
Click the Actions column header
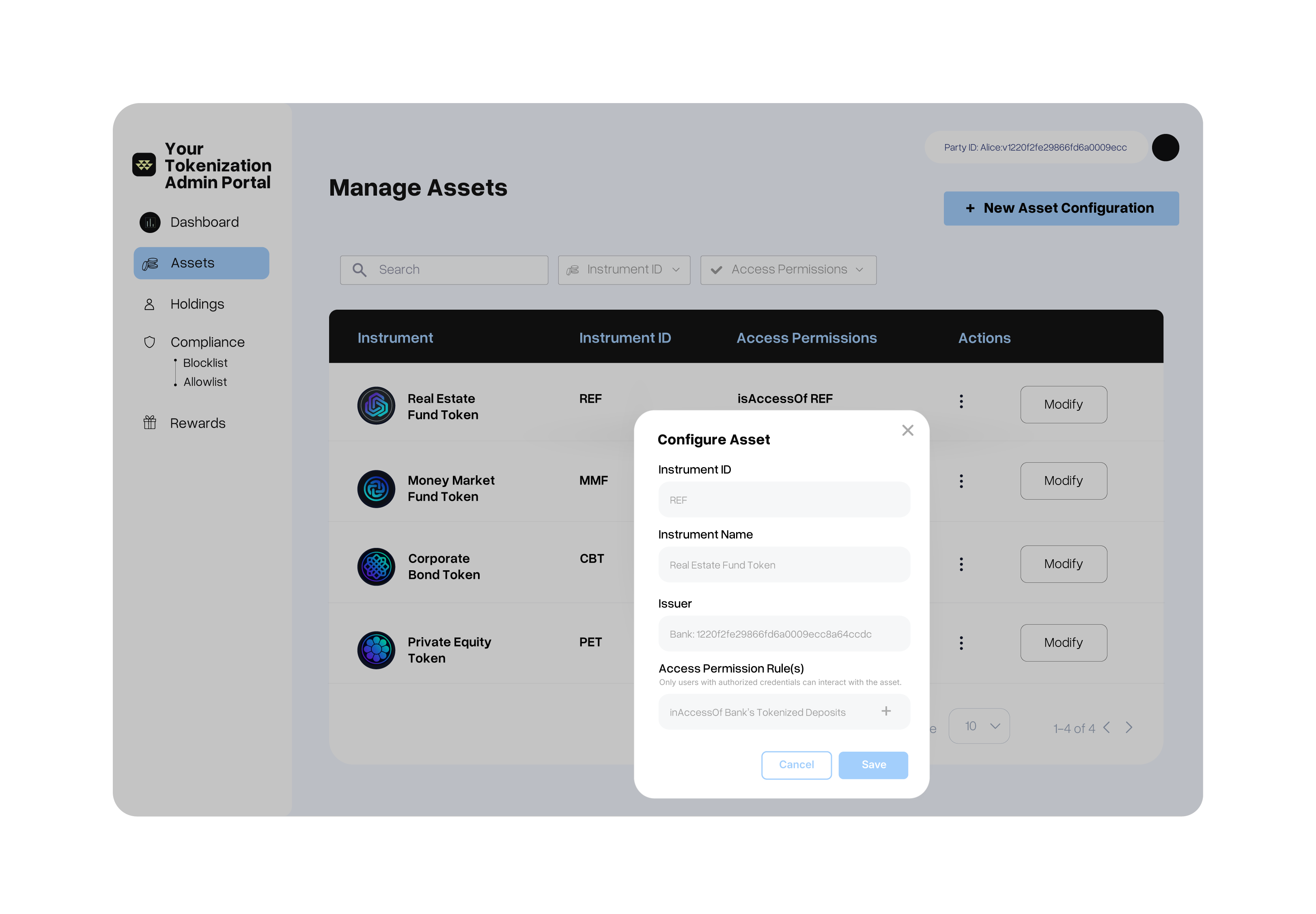(x=984, y=337)
